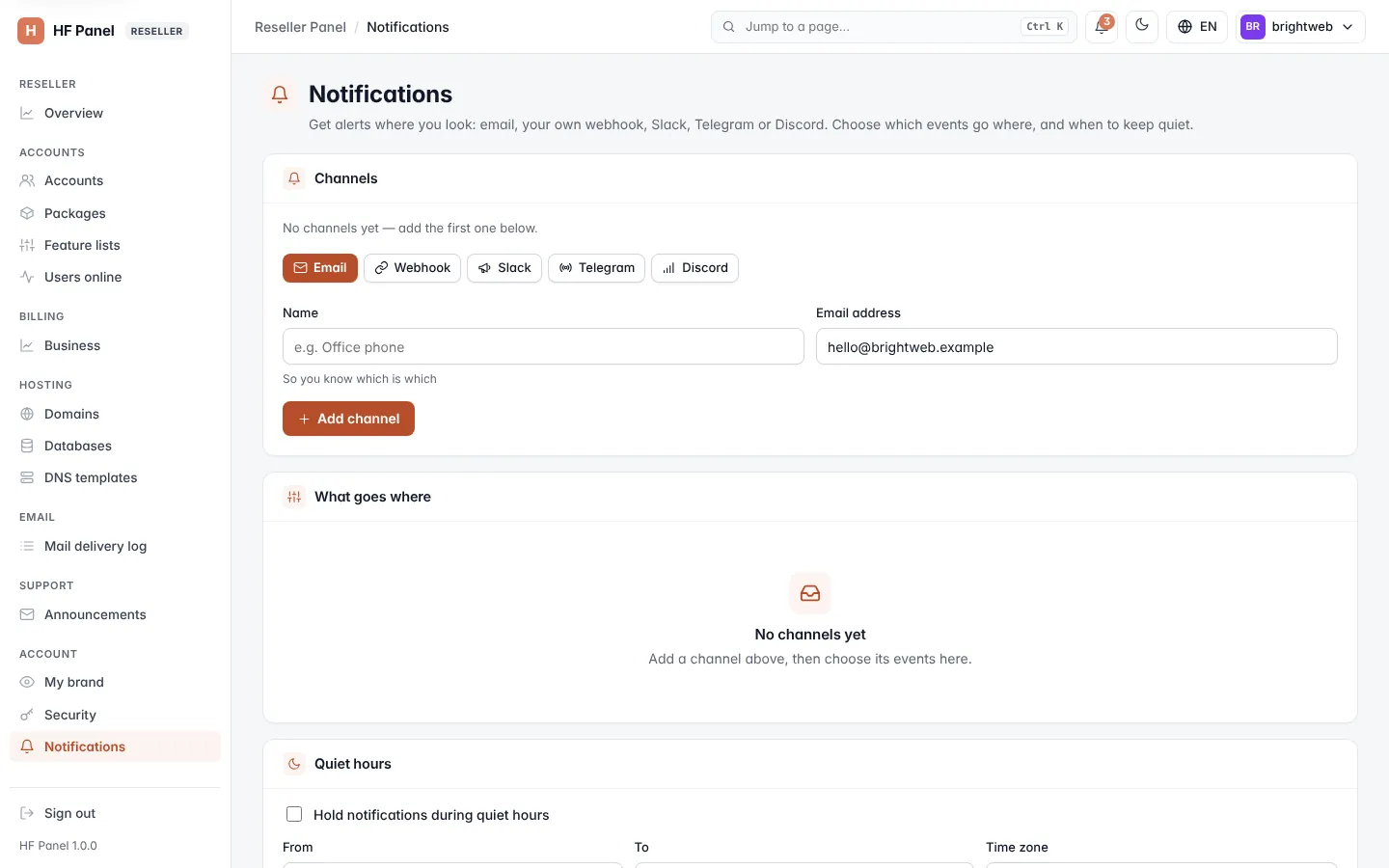Click the What goes where sliders icon
This screenshot has width=1389, height=868.
click(294, 497)
